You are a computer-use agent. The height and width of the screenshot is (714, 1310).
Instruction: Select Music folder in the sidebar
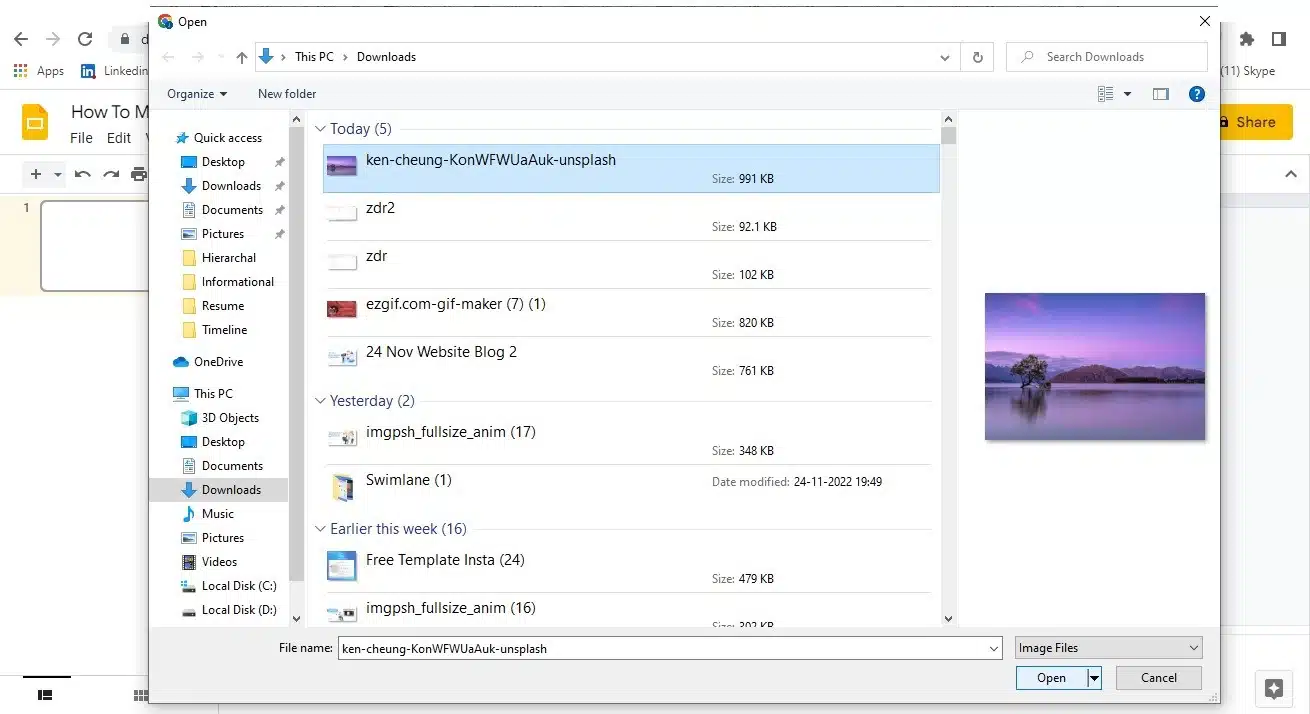(x=217, y=514)
